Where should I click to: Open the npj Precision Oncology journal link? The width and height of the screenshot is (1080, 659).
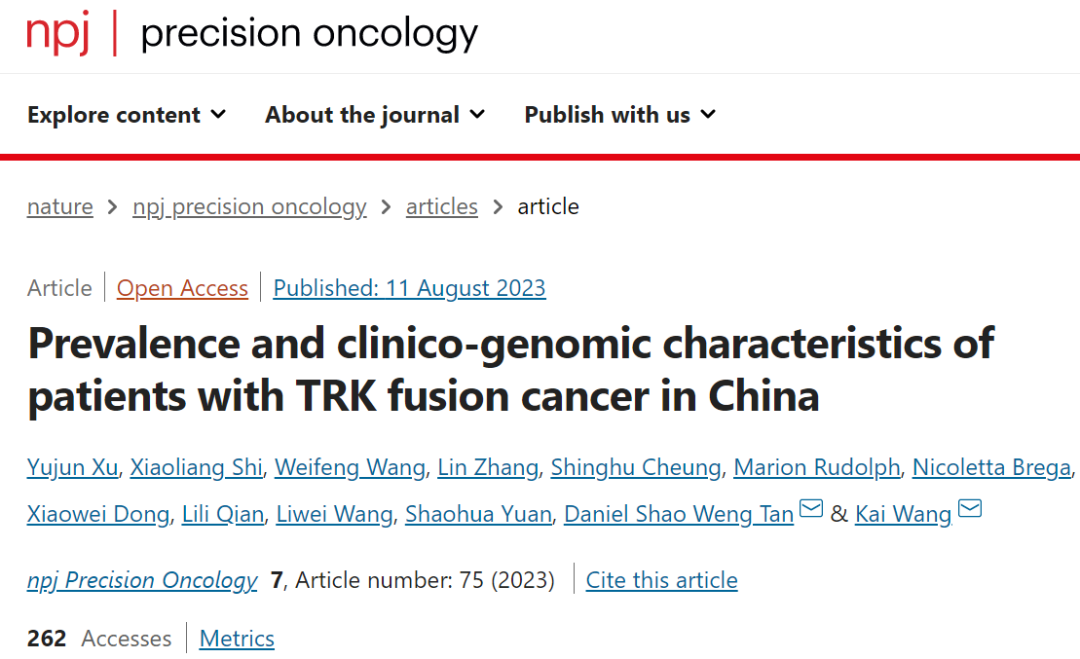(142, 580)
